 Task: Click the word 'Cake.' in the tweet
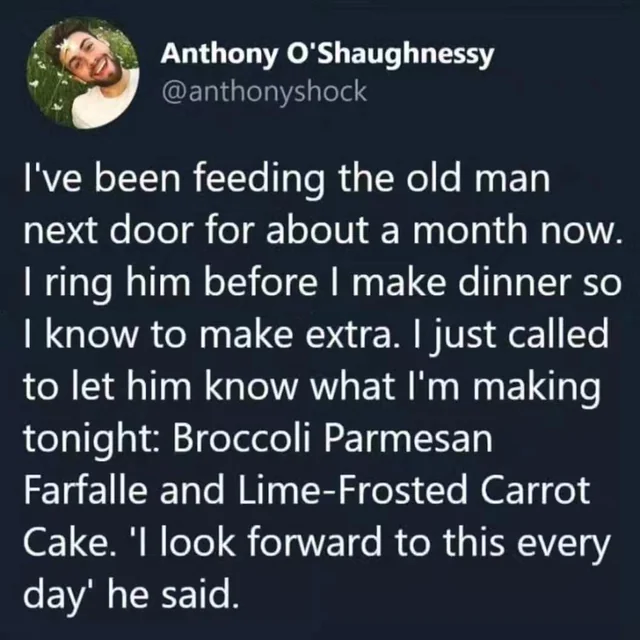coord(67,542)
